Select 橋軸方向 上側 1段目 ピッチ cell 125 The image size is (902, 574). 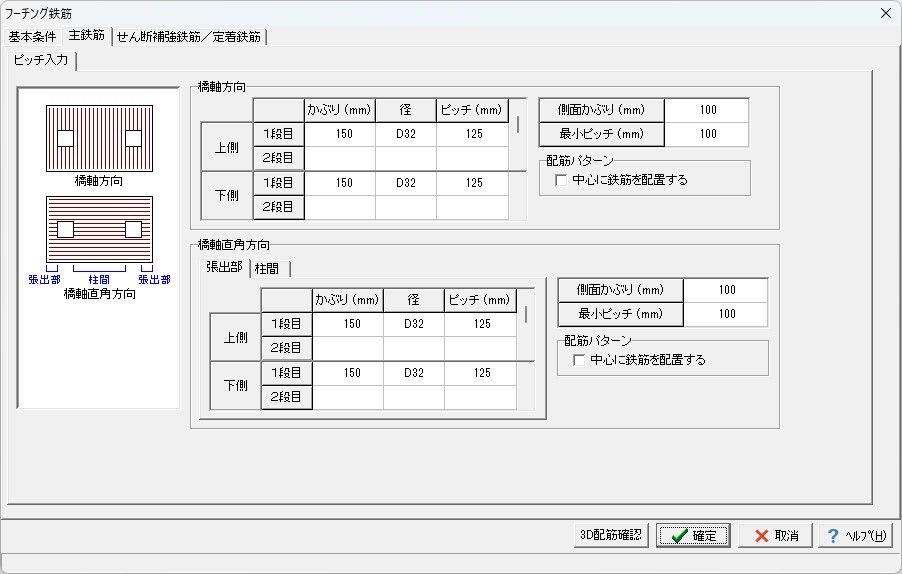pos(473,134)
